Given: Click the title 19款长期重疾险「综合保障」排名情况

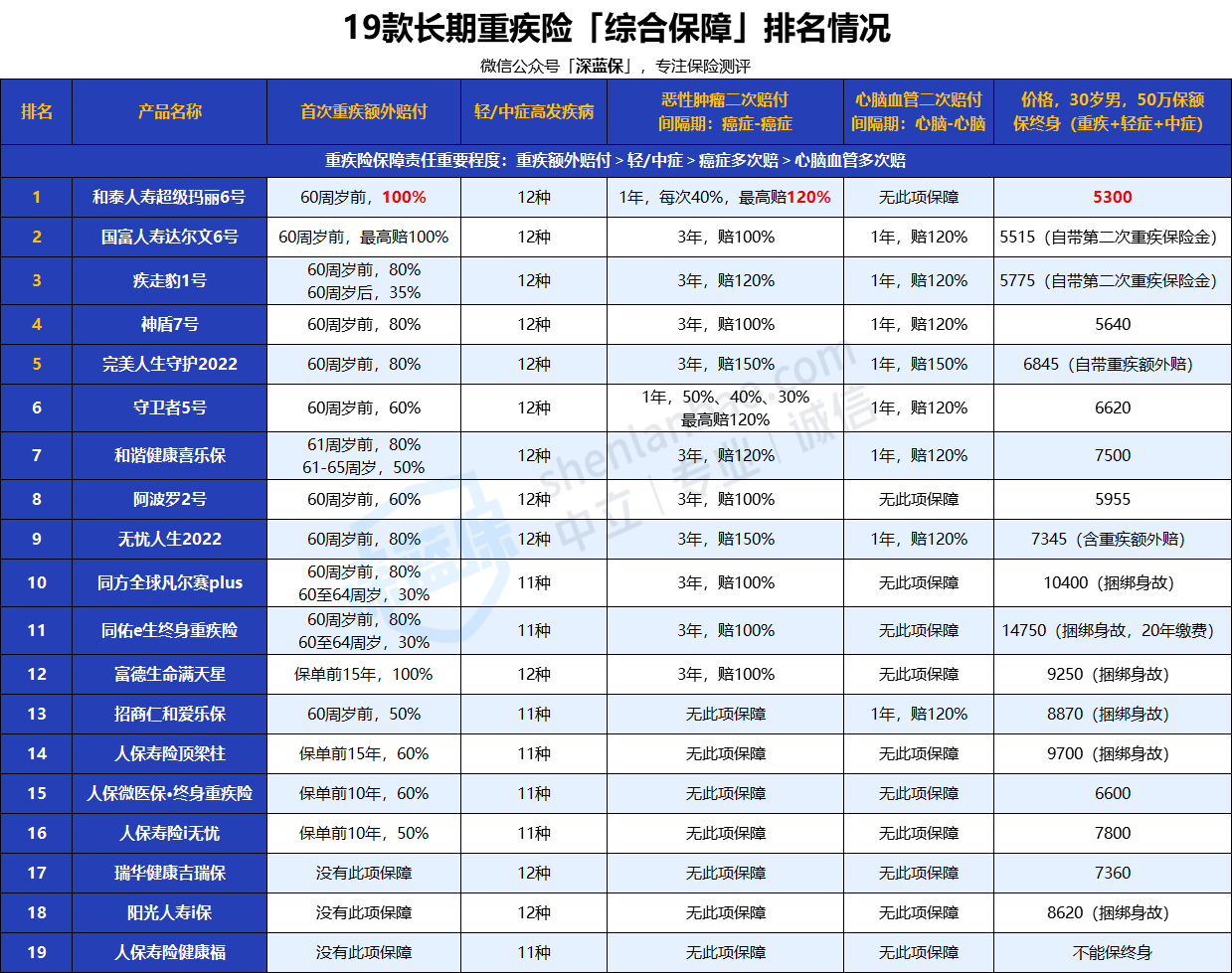Looking at the screenshot, I should pyautogui.click(x=616, y=28).
